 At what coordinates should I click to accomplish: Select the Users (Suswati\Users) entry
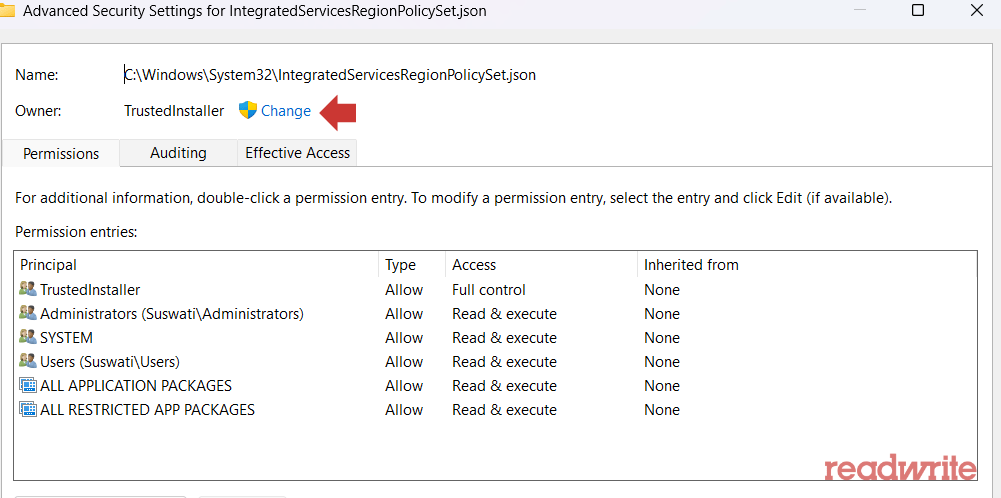(x=495, y=362)
